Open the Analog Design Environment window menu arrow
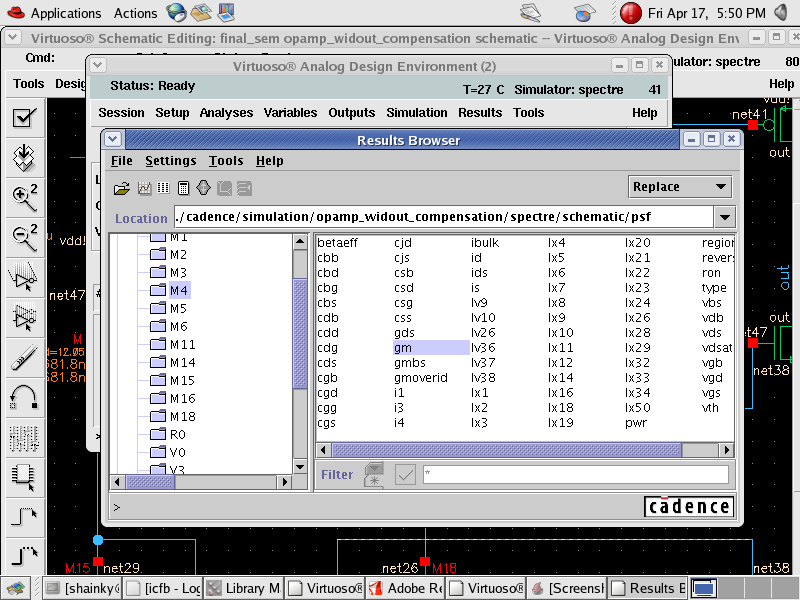The width and height of the screenshot is (800, 600). [98, 65]
